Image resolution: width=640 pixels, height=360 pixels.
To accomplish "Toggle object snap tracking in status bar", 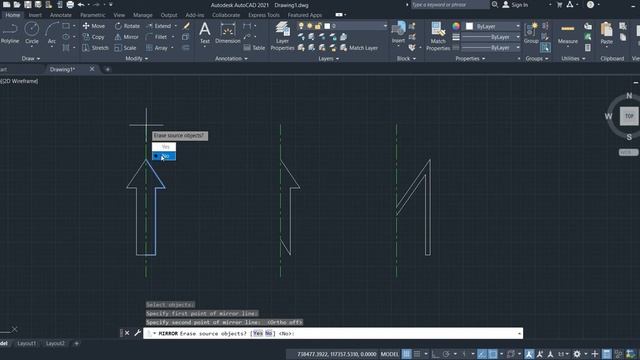I will pyautogui.click(x=482, y=354).
